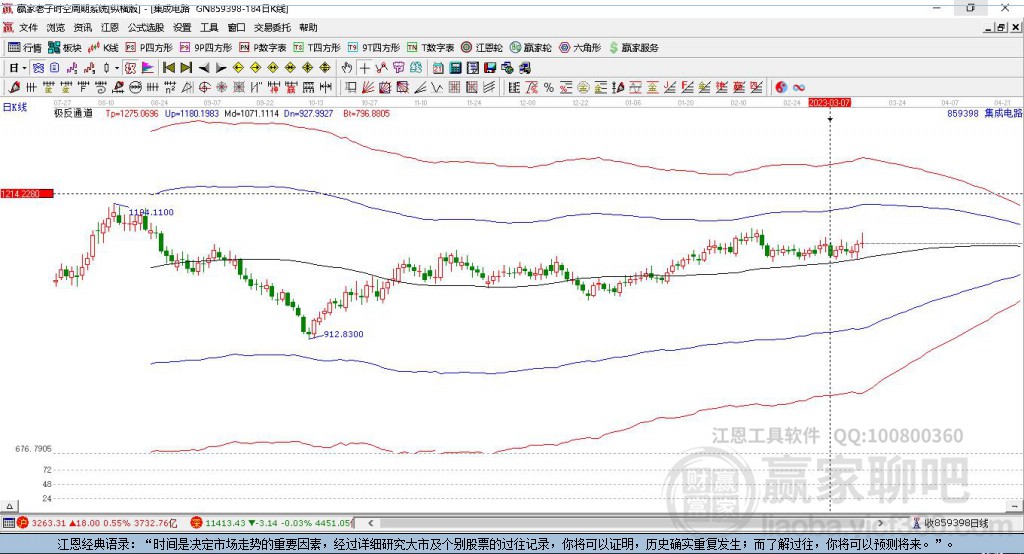Open 赢家服务 service link
Screen dimensions: 1024x554
pyautogui.click(x=634, y=48)
